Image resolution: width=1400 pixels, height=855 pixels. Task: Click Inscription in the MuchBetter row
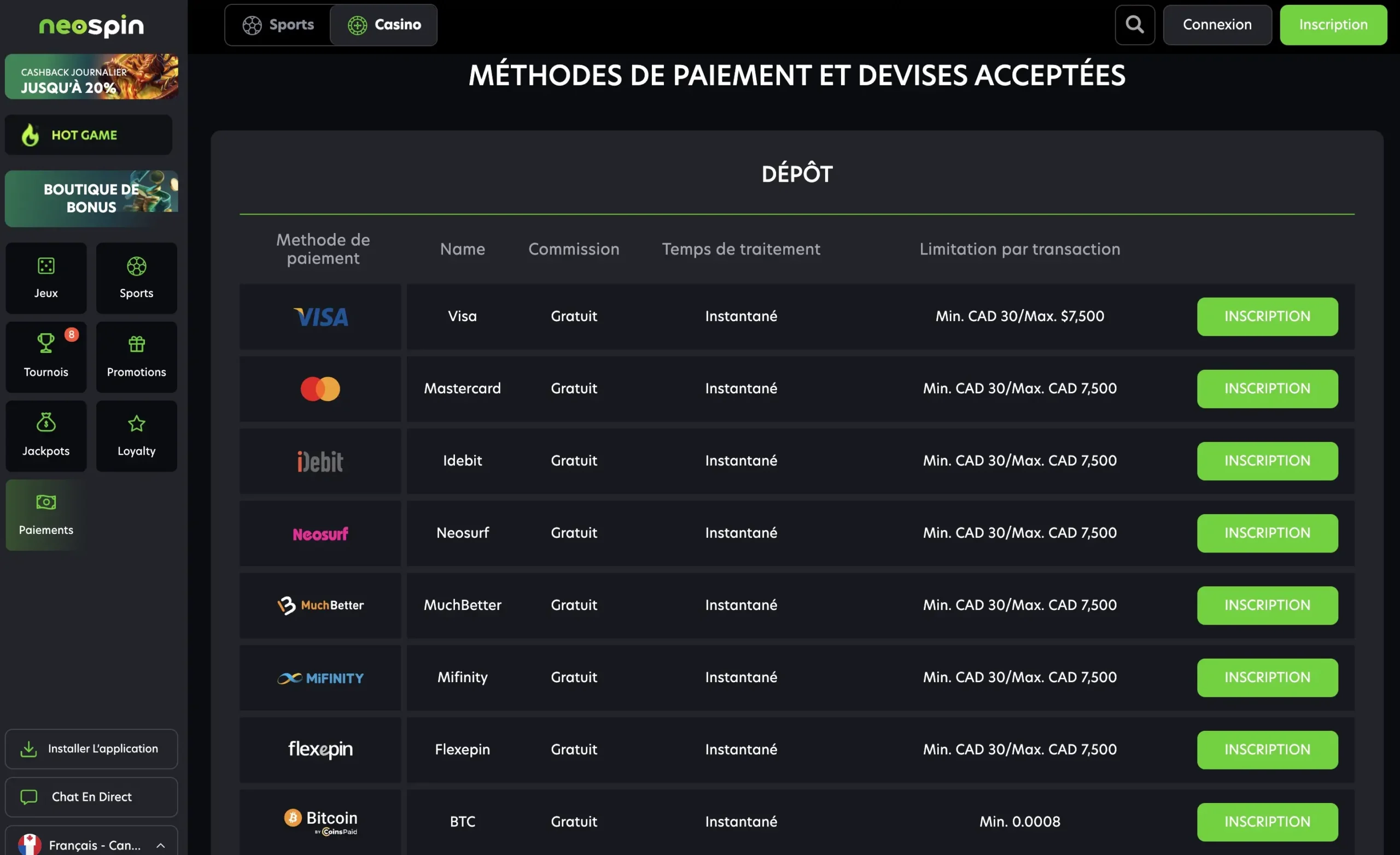pyautogui.click(x=1267, y=606)
